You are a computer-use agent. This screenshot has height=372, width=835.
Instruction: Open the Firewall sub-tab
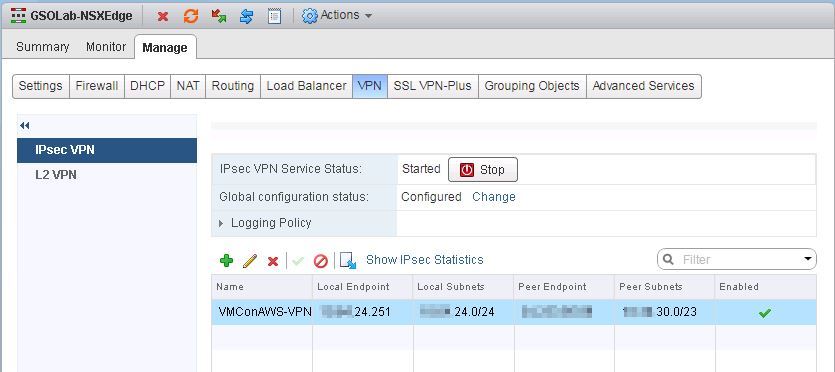pyautogui.click(x=97, y=86)
